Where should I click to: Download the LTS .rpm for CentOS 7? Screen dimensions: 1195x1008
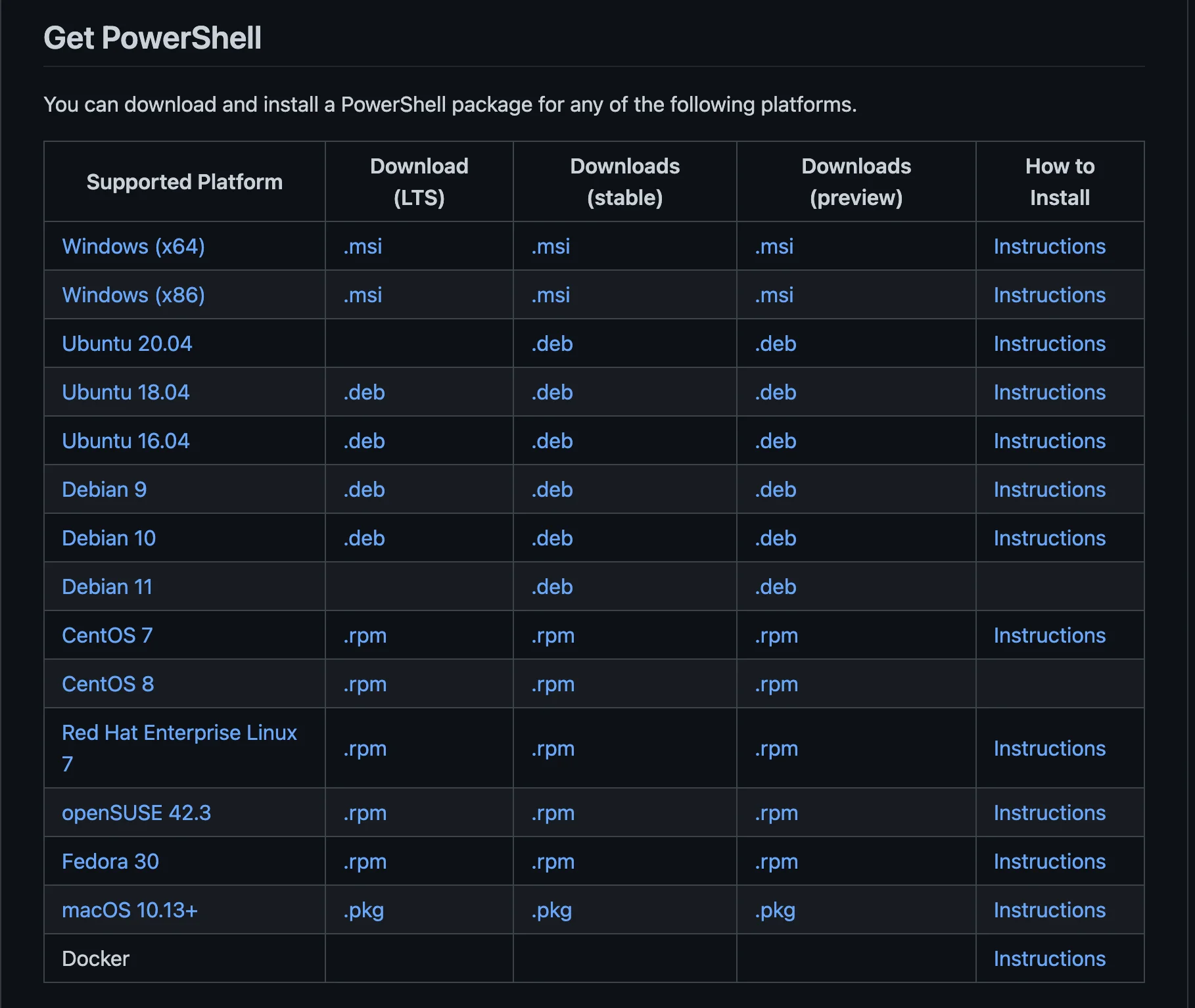point(364,636)
